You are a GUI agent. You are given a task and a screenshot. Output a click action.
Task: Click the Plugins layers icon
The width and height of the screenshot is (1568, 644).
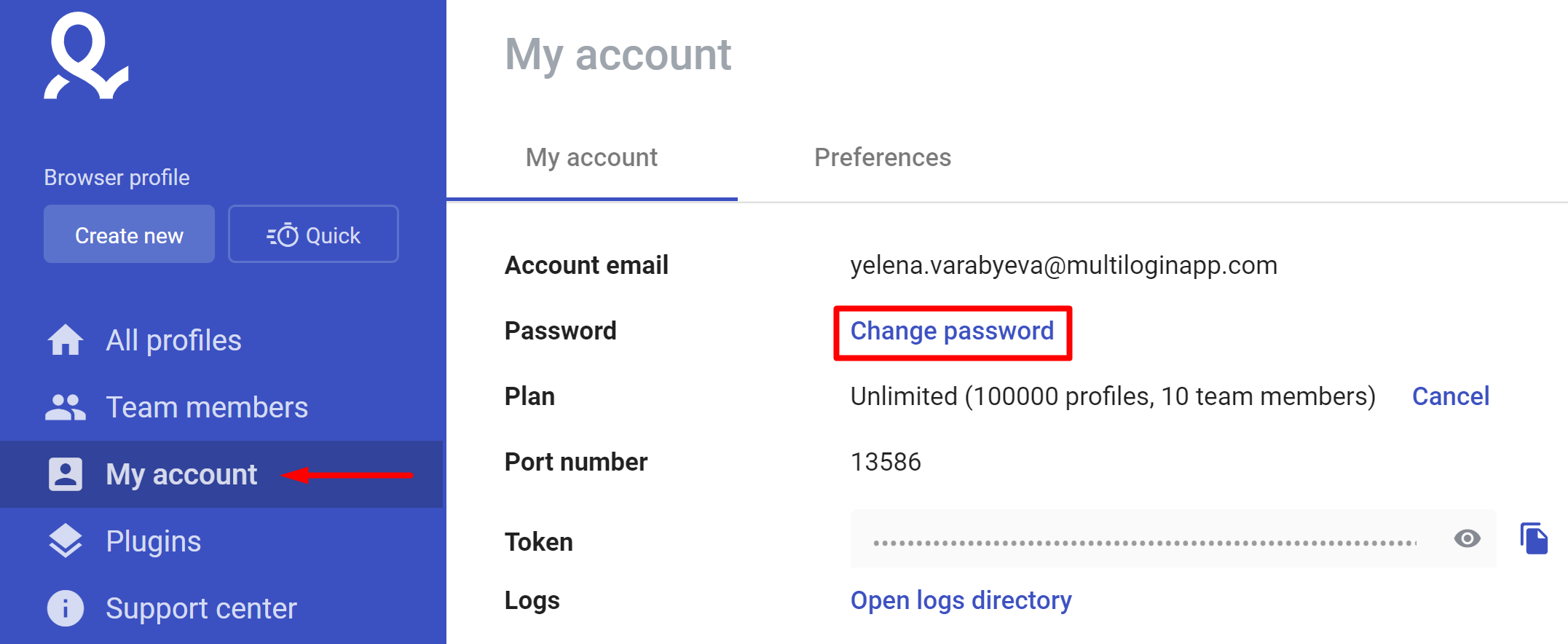click(66, 541)
